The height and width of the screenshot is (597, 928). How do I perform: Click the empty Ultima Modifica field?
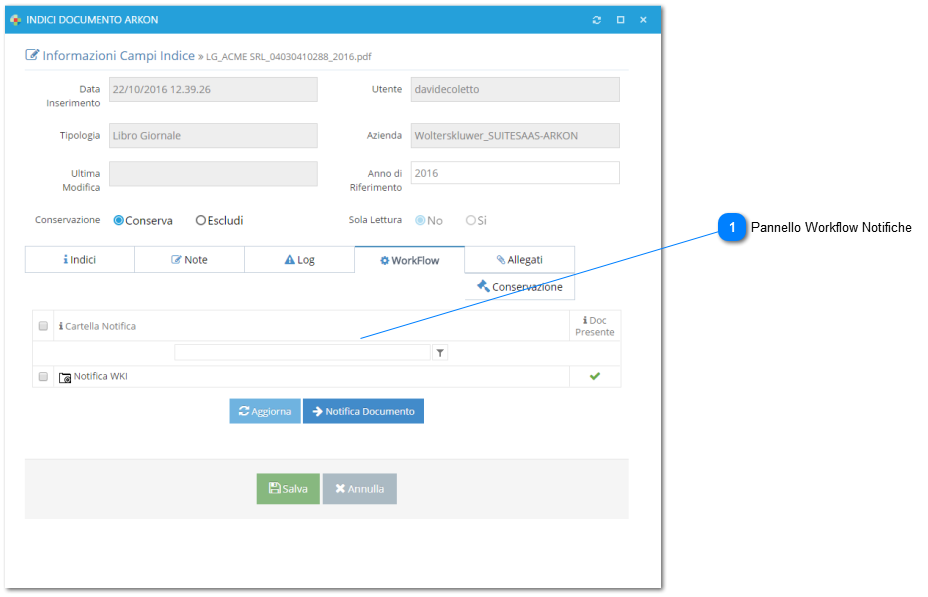click(x=213, y=174)
